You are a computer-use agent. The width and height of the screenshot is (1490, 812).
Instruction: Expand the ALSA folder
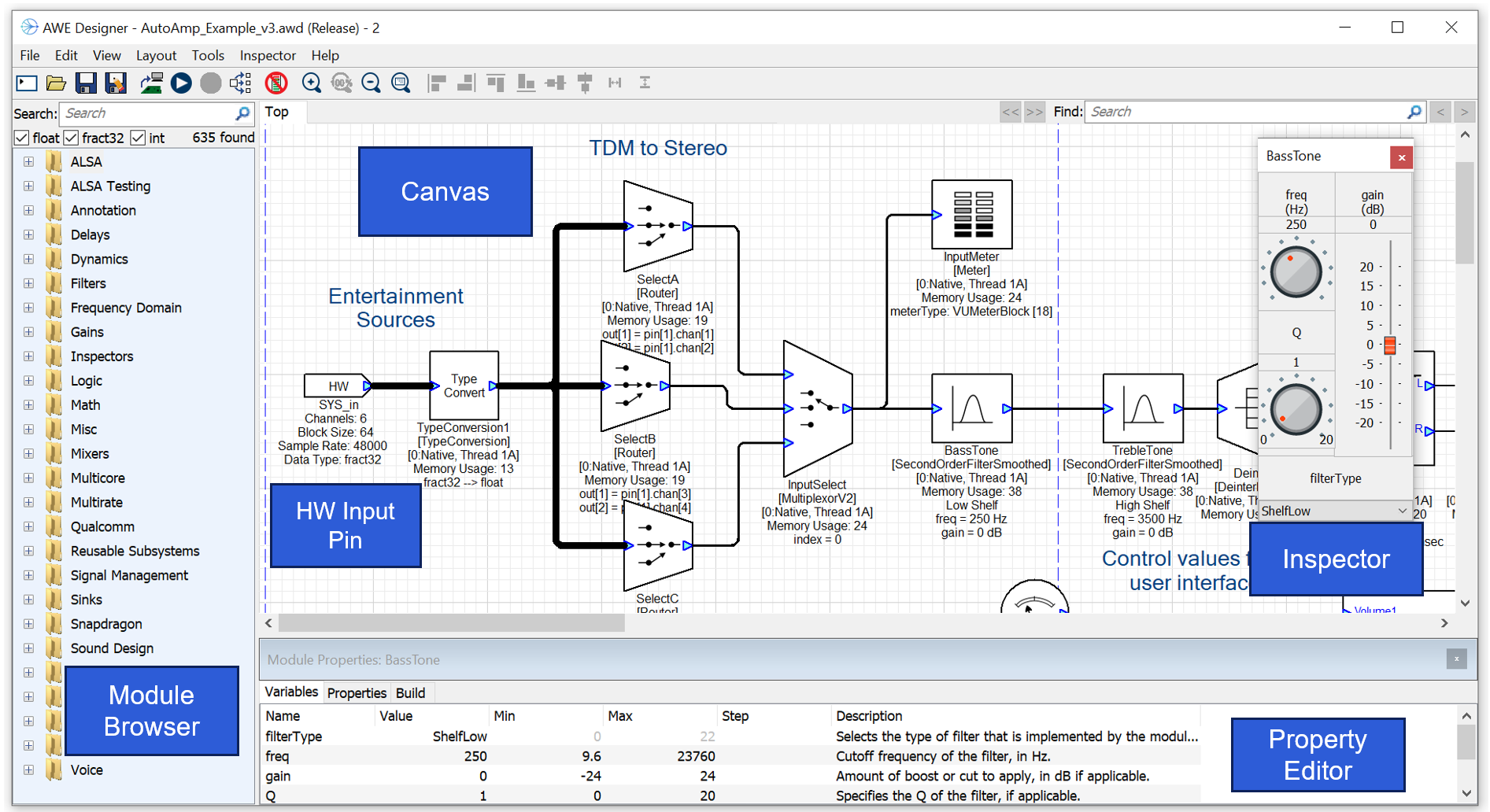(28, 161)
